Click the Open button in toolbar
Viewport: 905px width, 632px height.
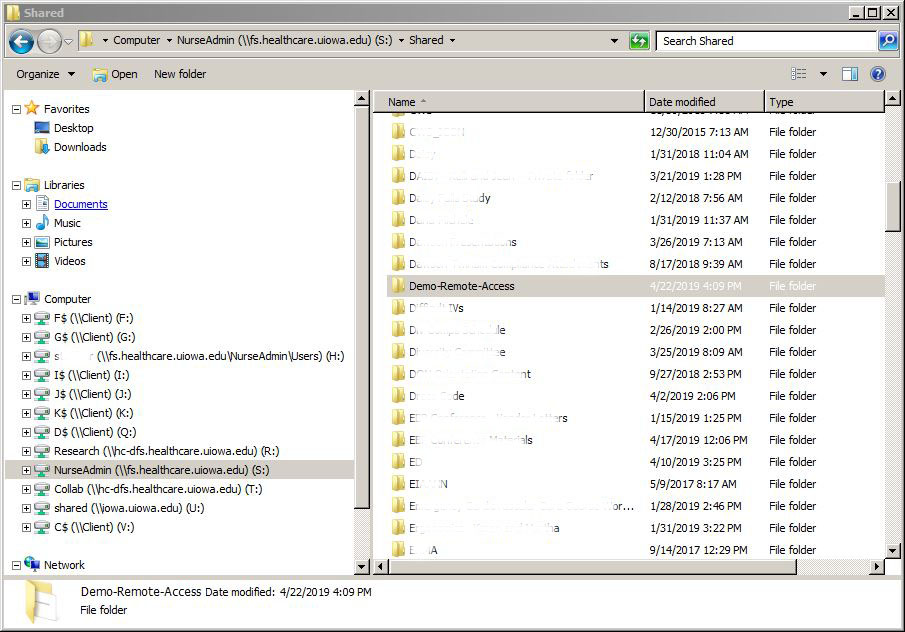[x=115, y=74]
